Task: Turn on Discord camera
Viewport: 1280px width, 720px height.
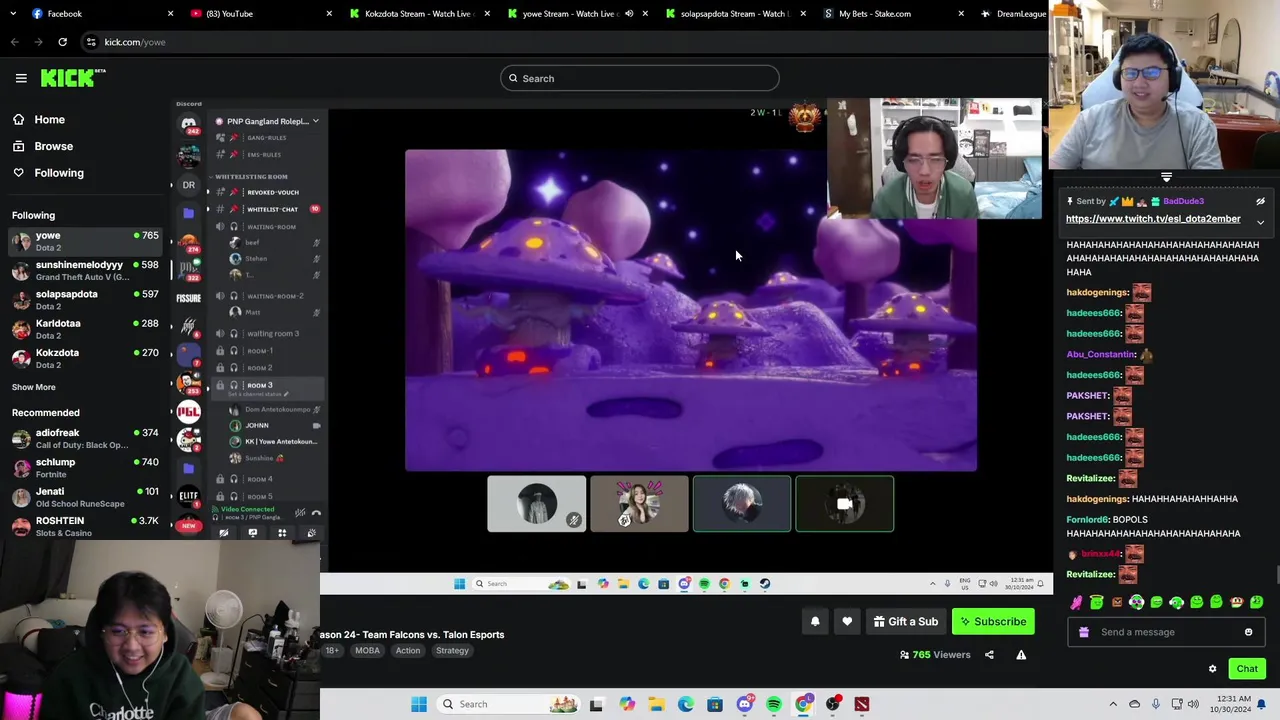Action: [x=224, y=533]
